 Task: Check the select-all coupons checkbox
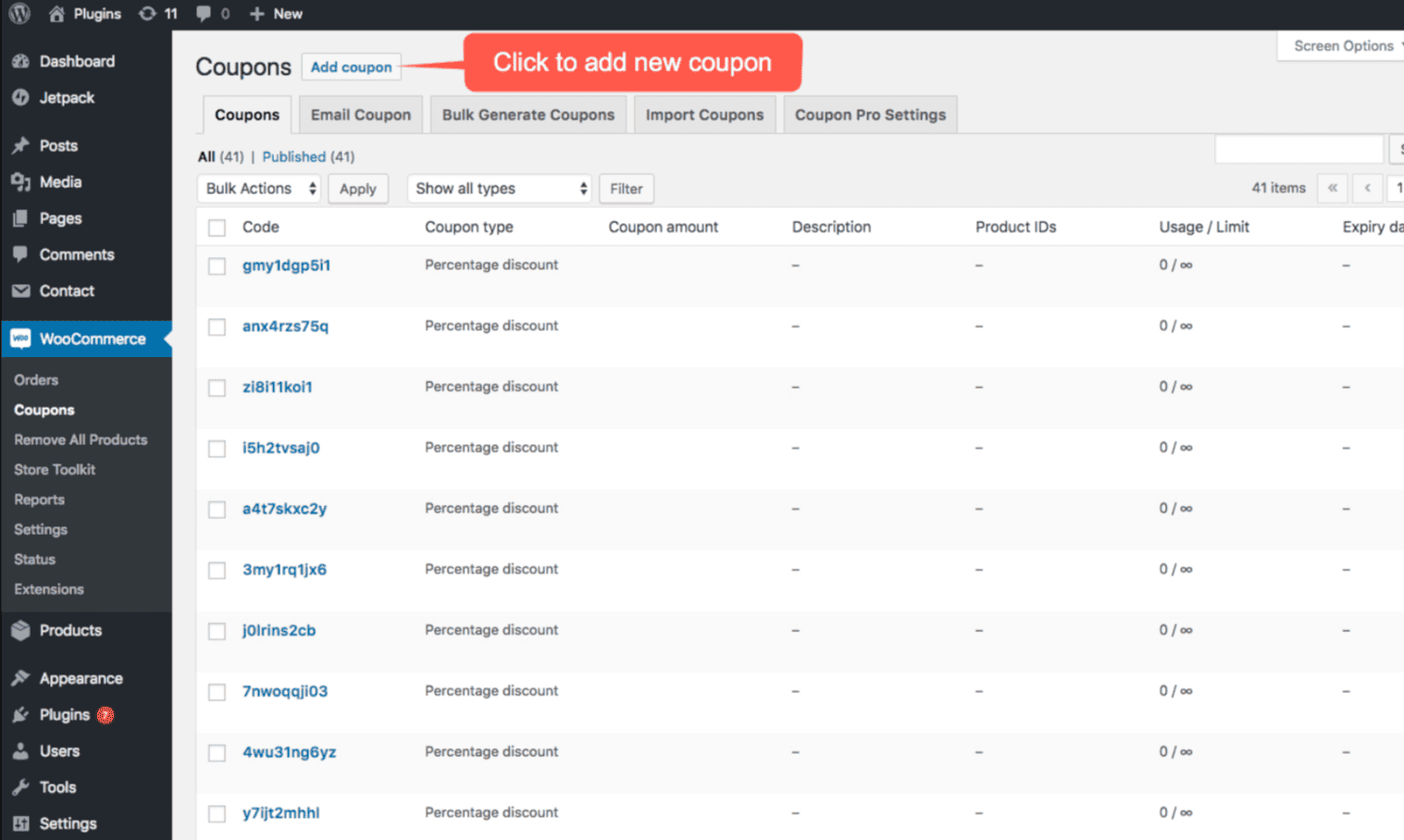pyautogui.click(x=217, y=227)
